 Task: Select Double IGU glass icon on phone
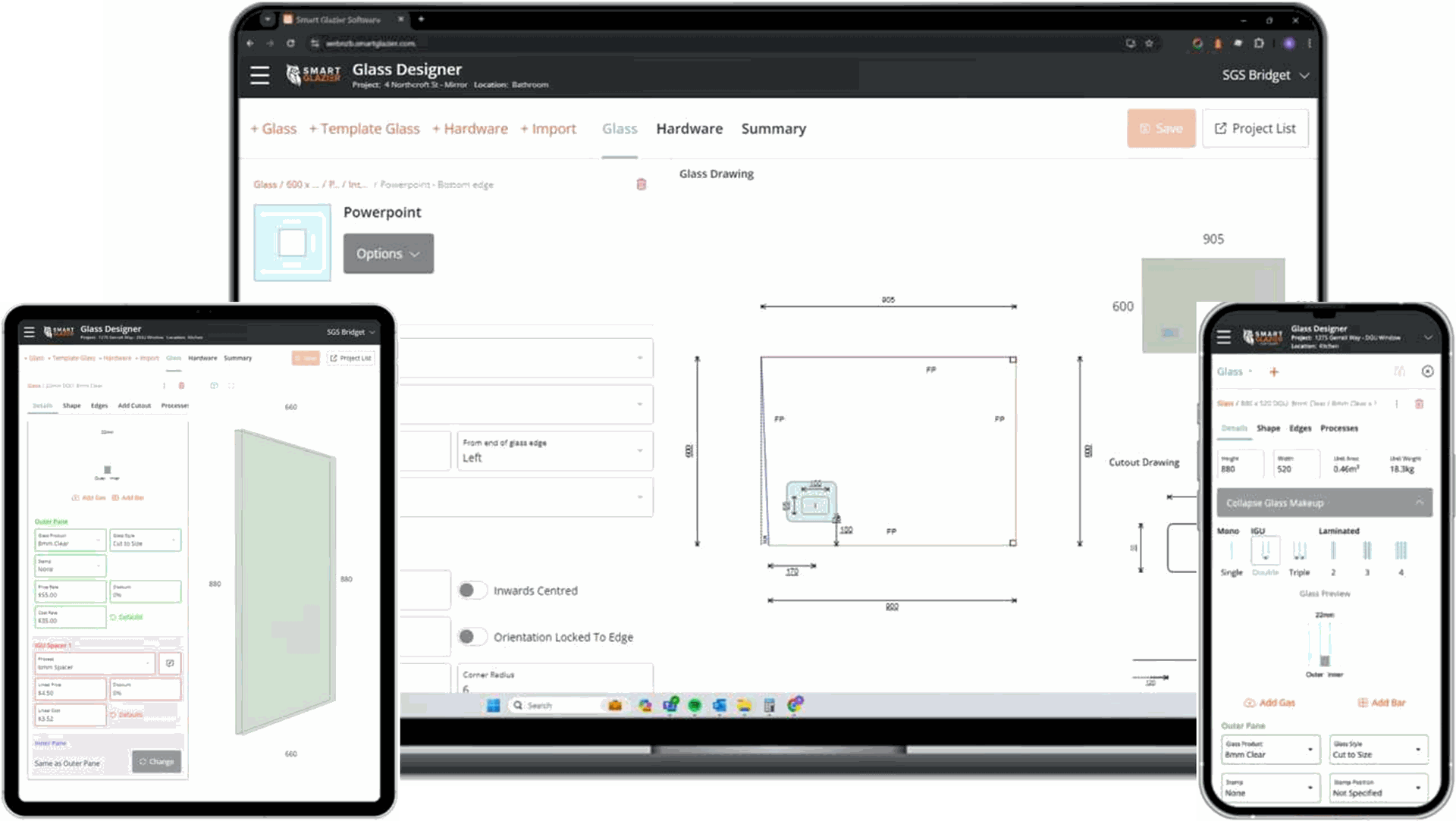(1264, 552)
